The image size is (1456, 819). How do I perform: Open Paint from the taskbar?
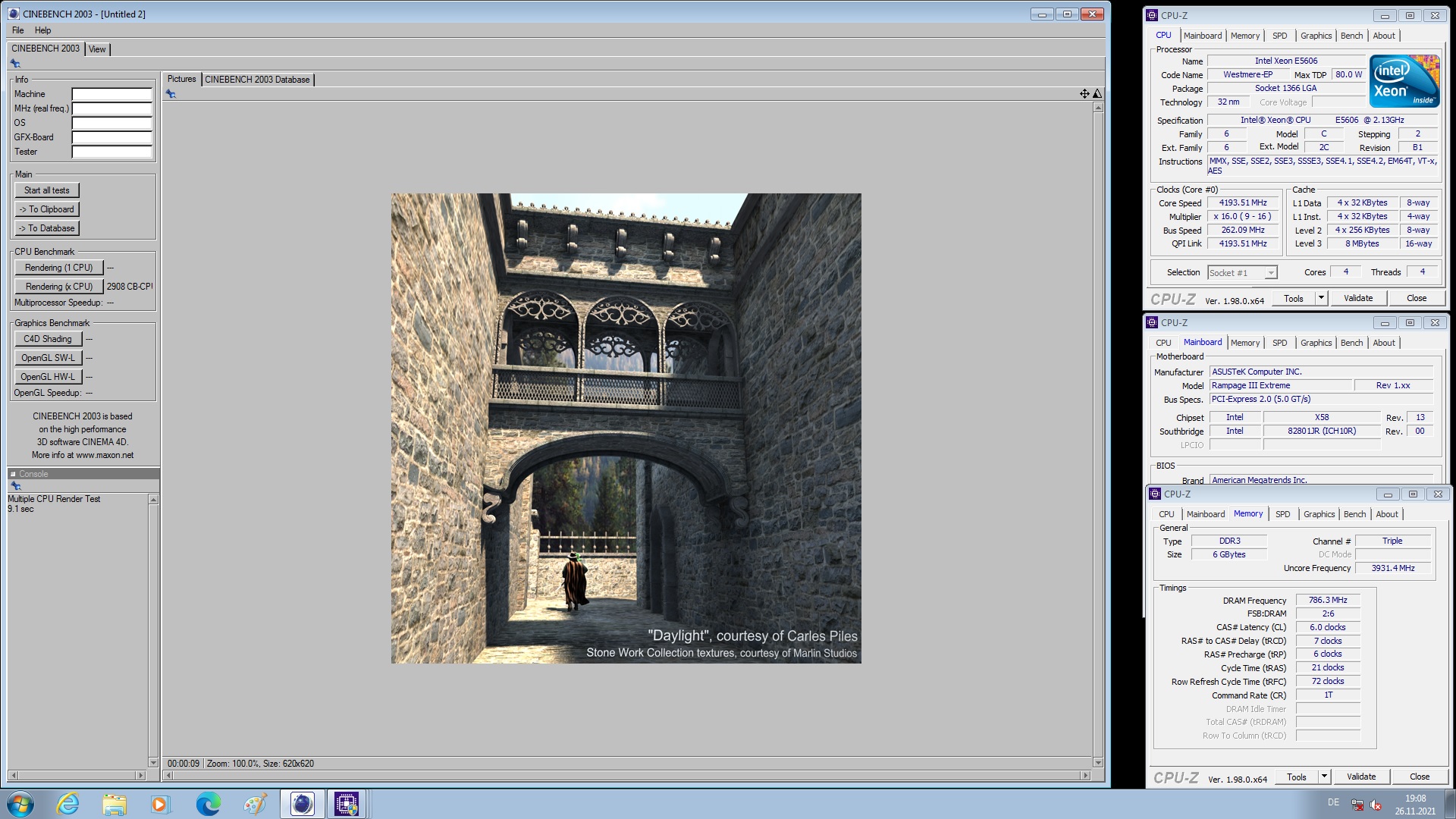(x=255, y=804)
